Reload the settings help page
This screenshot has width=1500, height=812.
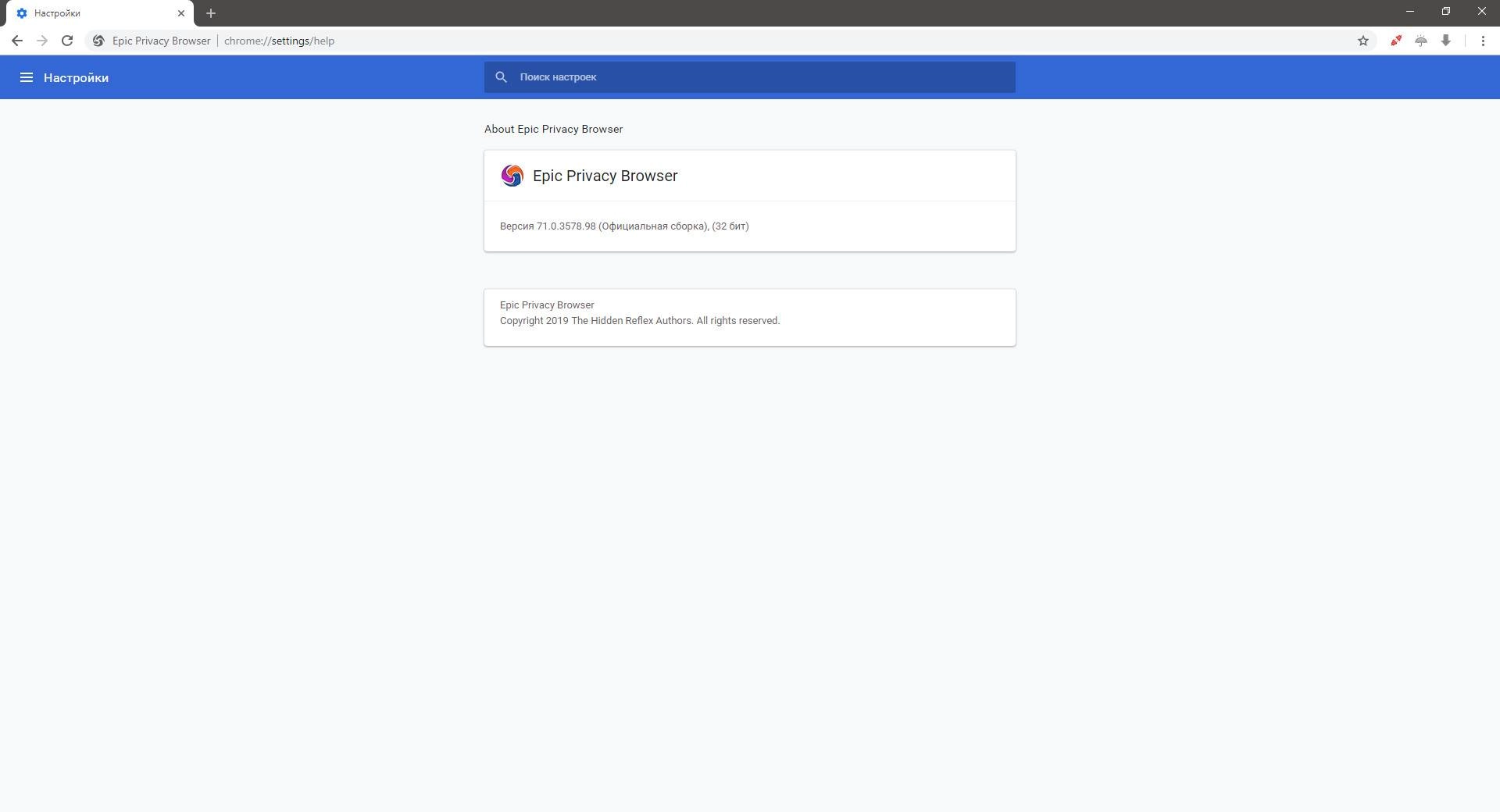coord(67,41)
